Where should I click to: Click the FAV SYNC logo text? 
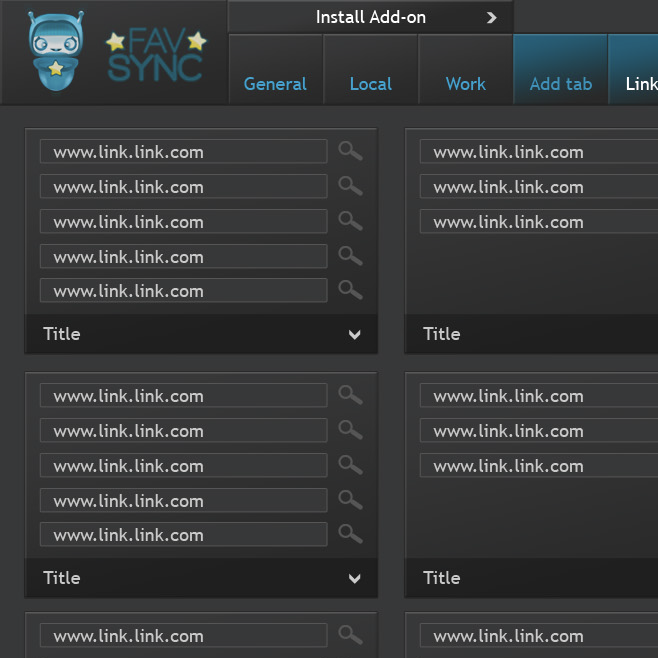[x=157, y=57]
